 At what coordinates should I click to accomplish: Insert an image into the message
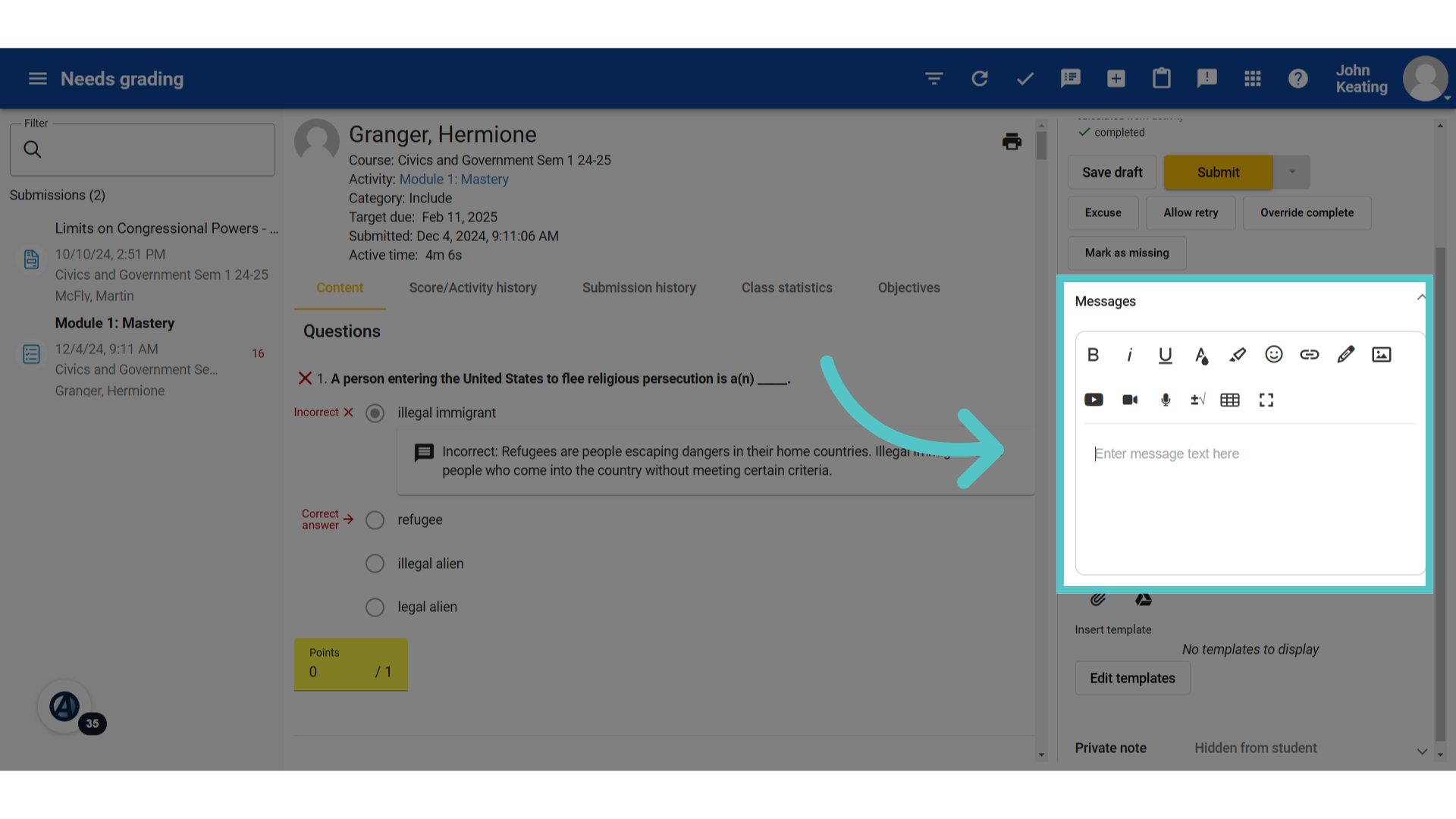[x=1382, y=354]
